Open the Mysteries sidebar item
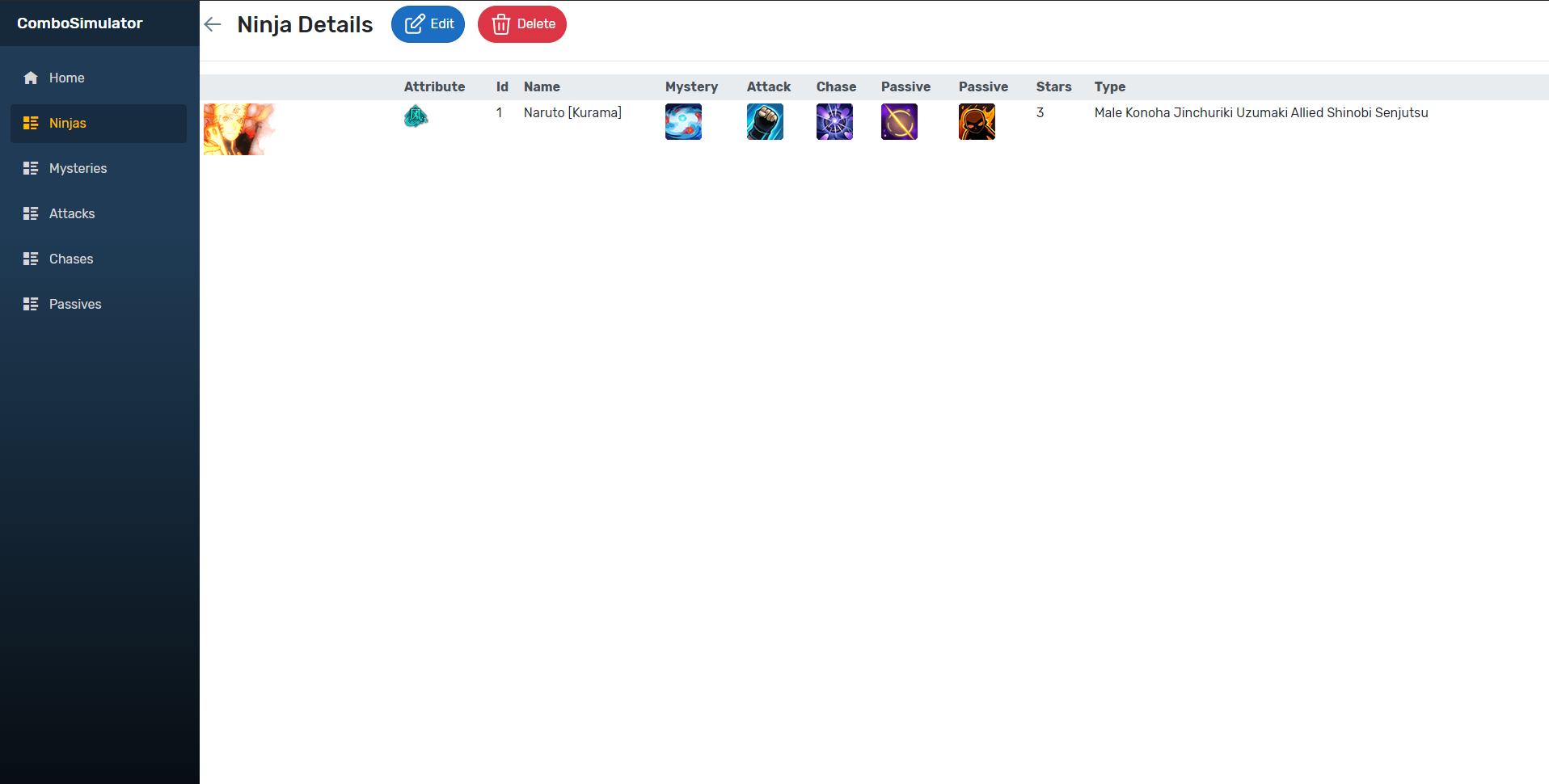The image size is (1549, 784). tap(99, 168)
